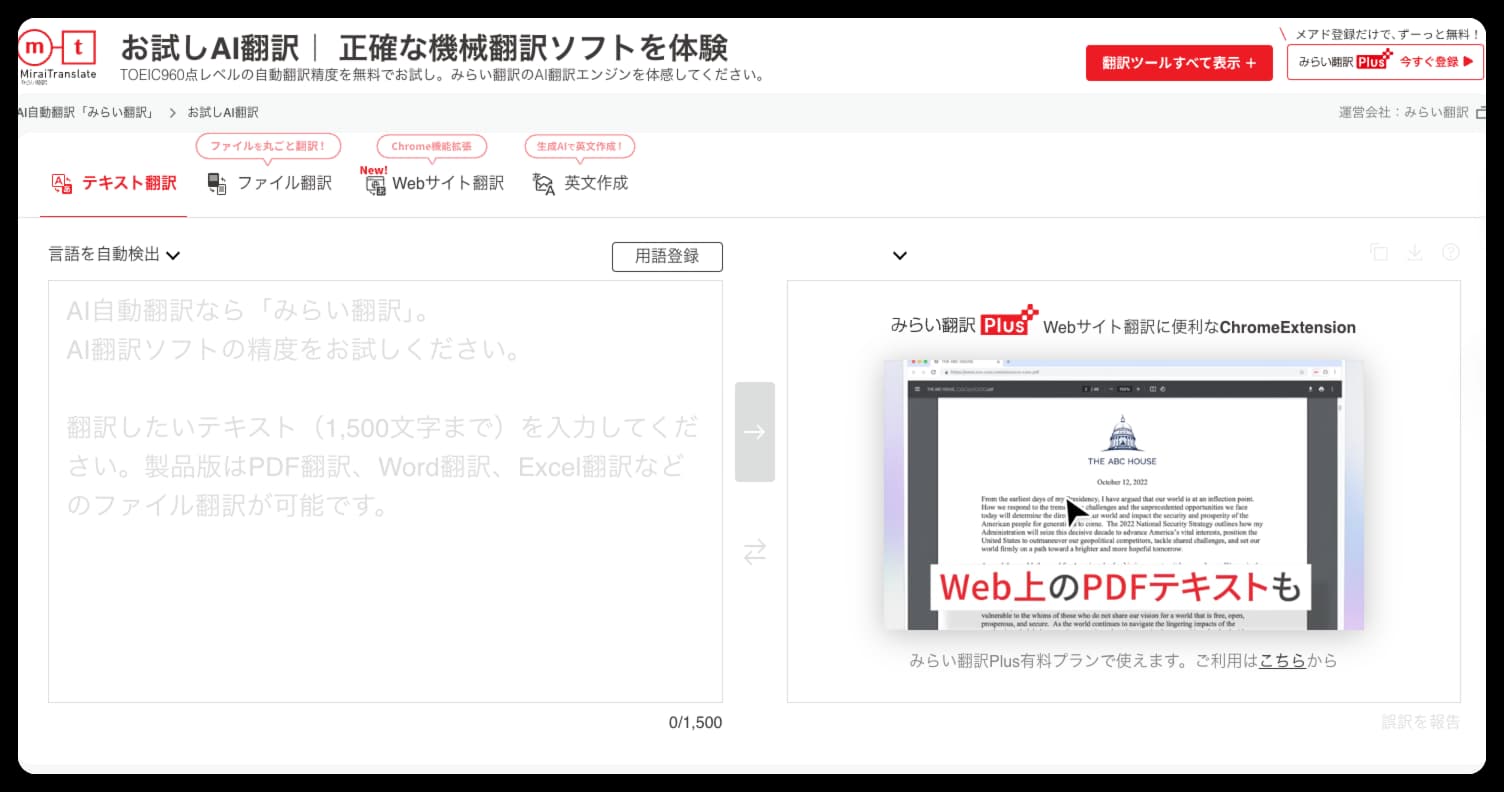Click the 用語登録 button
This screenshot has width=1504, height=792.
point(667,257)
